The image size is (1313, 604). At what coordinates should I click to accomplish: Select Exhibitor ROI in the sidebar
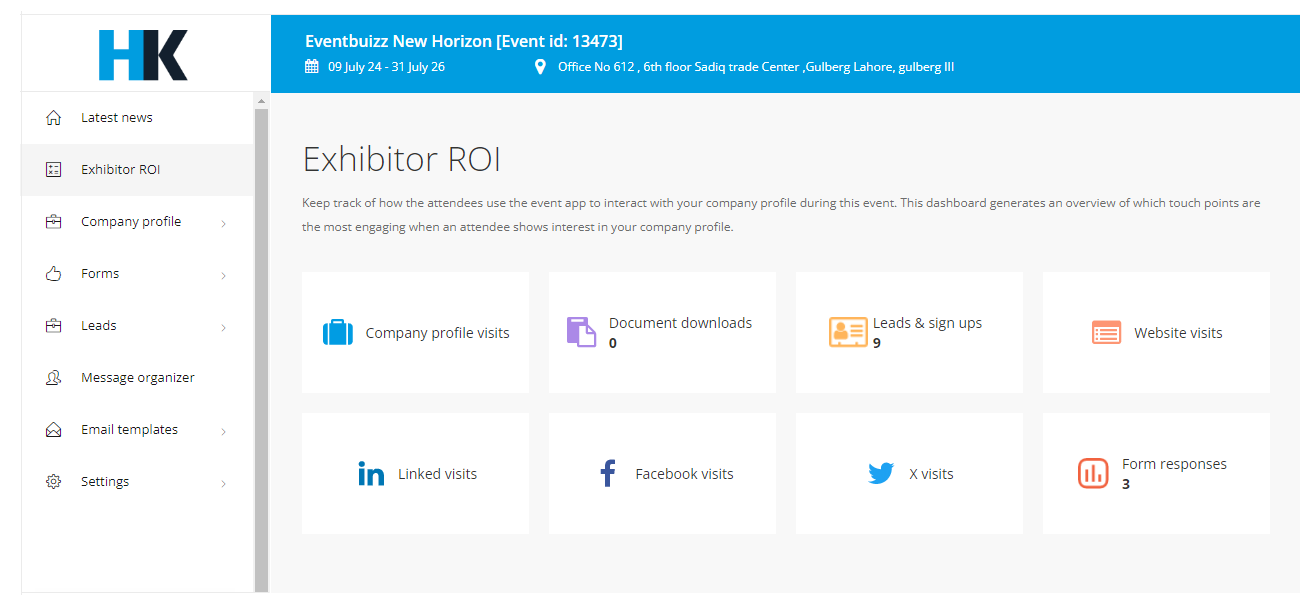point(138,170)
